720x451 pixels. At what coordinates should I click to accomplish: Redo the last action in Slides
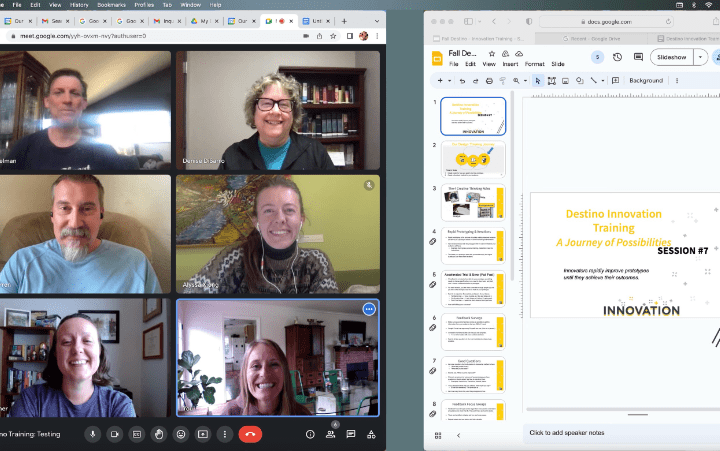pyautogui.click(x=476, y=81)
